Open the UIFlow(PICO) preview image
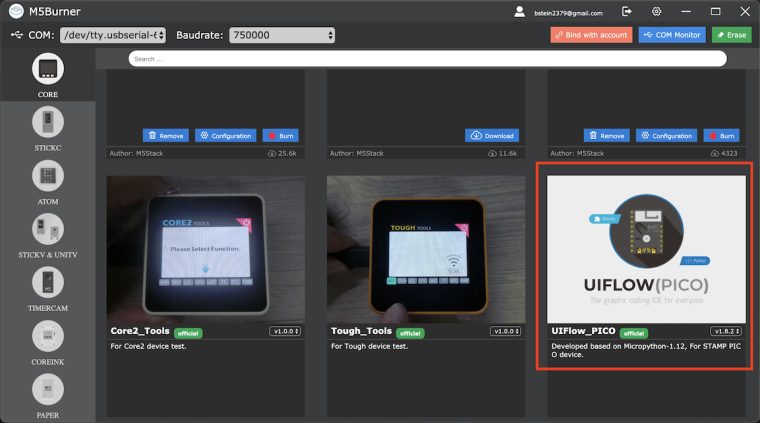The height and width of the screenshot is (423, 760). 647,249
